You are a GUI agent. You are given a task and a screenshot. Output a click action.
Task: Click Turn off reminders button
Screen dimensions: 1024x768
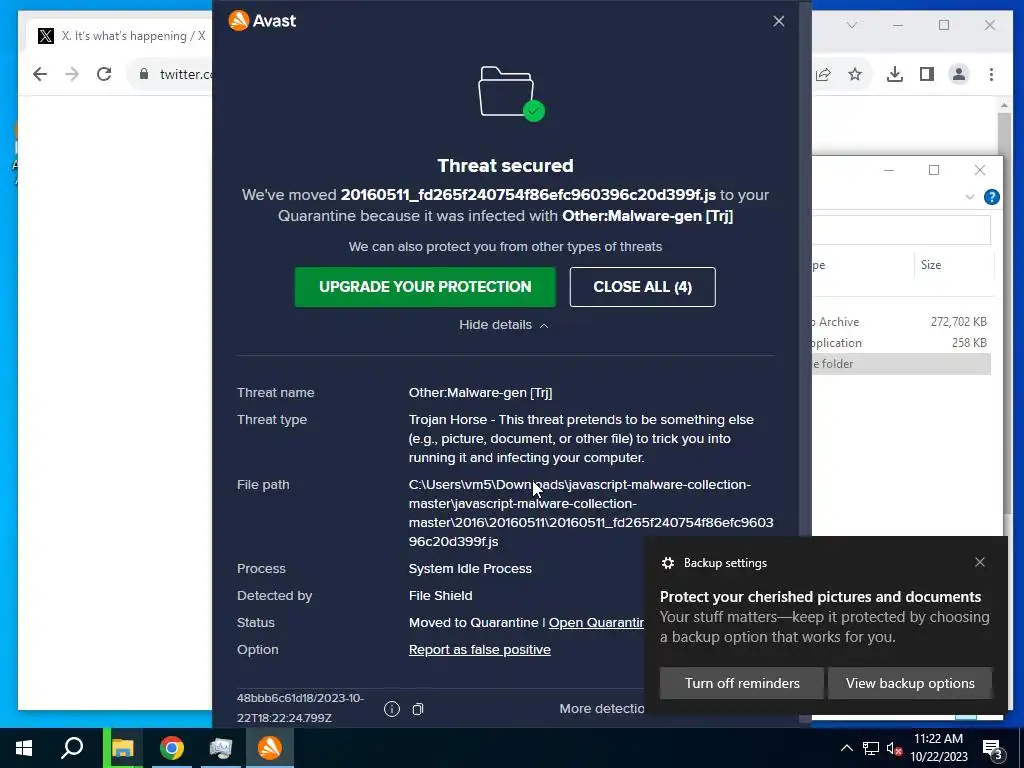pyautogui.click(x=742, y=683)
